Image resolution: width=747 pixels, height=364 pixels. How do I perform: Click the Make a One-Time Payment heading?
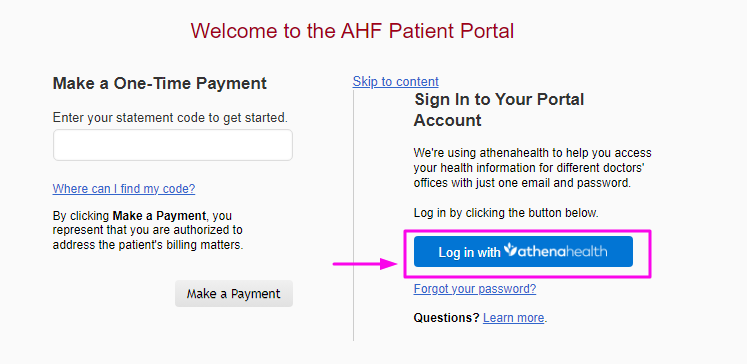click(x=160, y=83)
